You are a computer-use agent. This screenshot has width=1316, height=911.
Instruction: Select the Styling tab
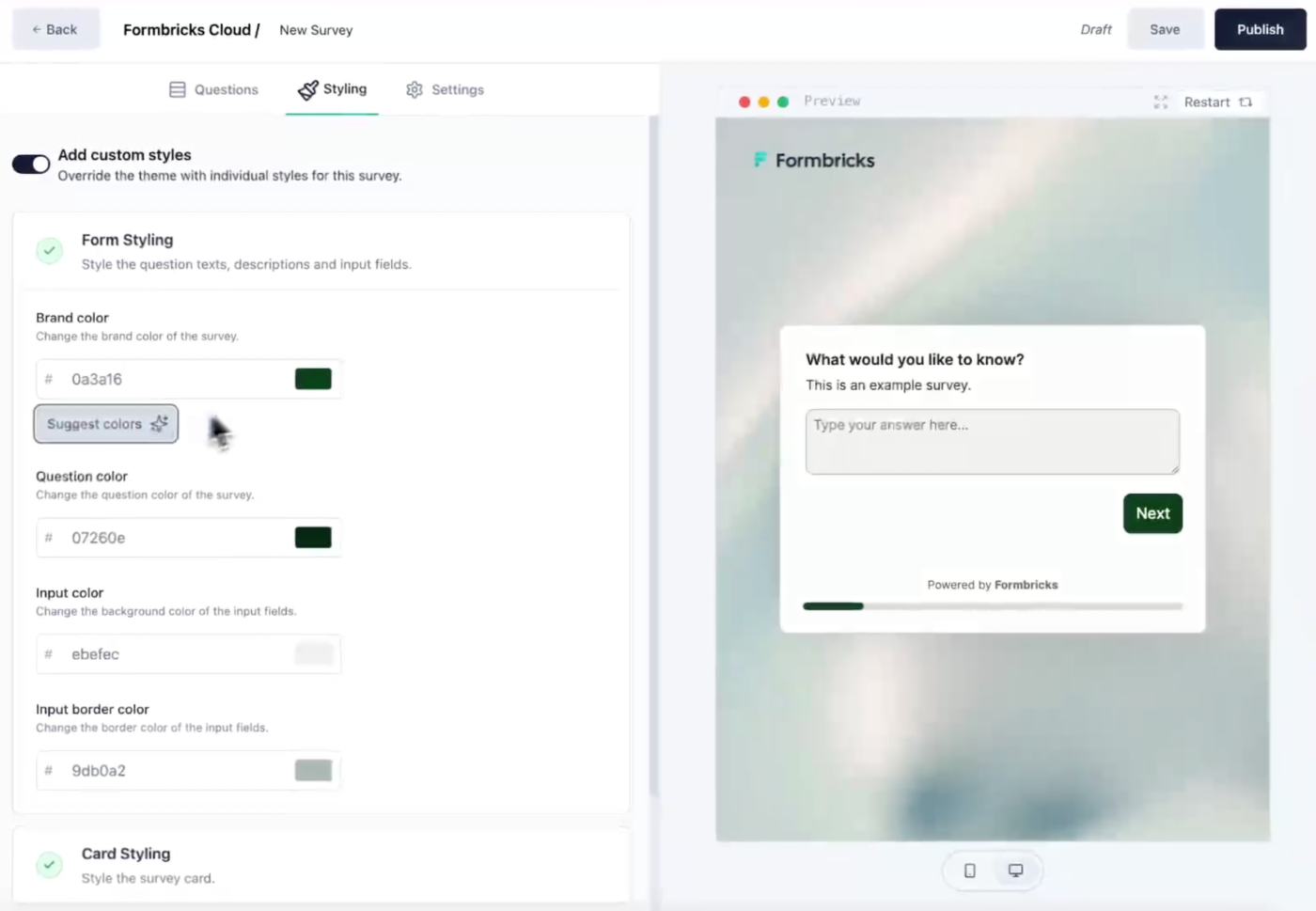coord(332,89)
